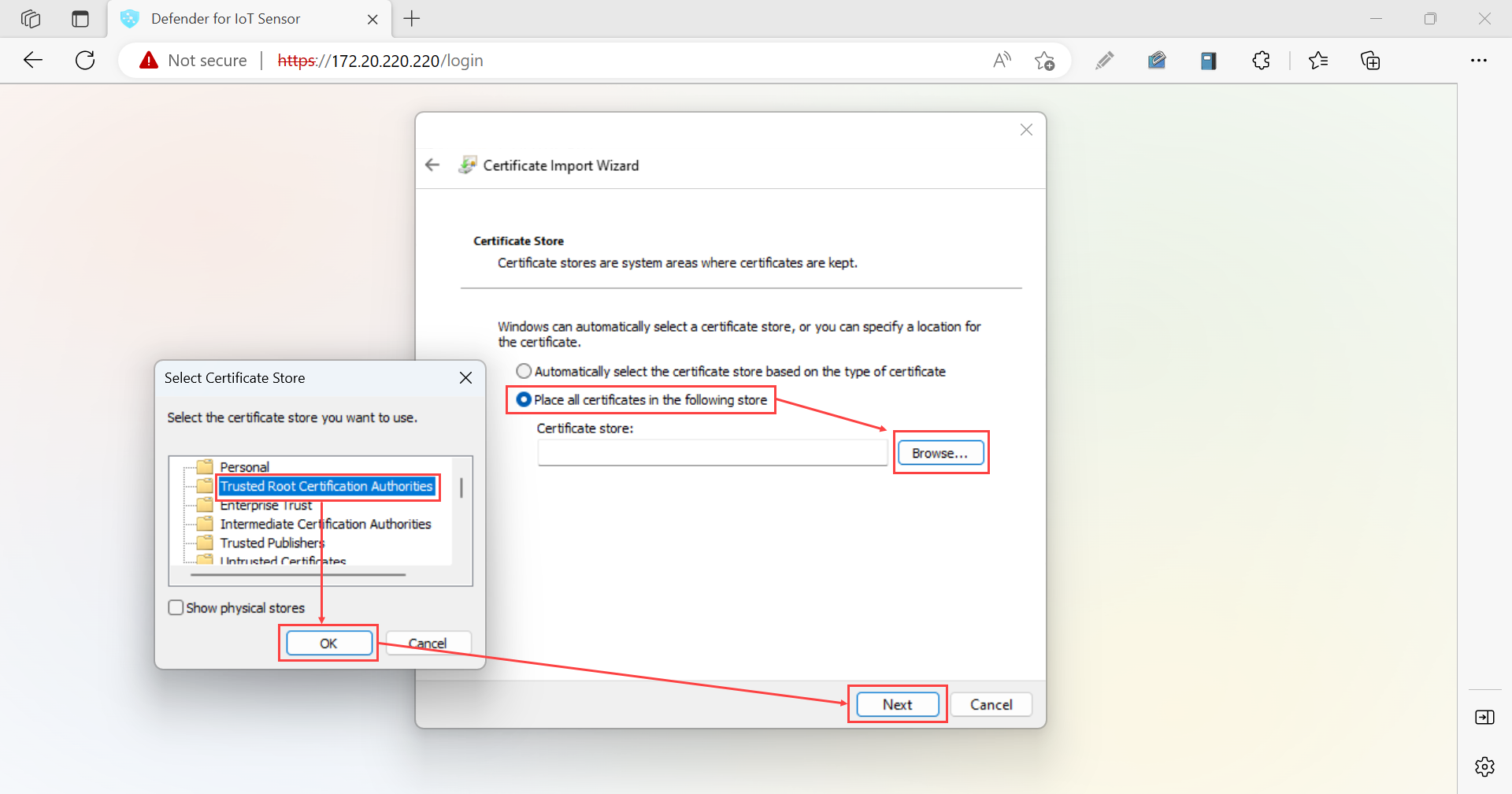
Task: Refresh the sensor login page
Action: click(84, 60)
